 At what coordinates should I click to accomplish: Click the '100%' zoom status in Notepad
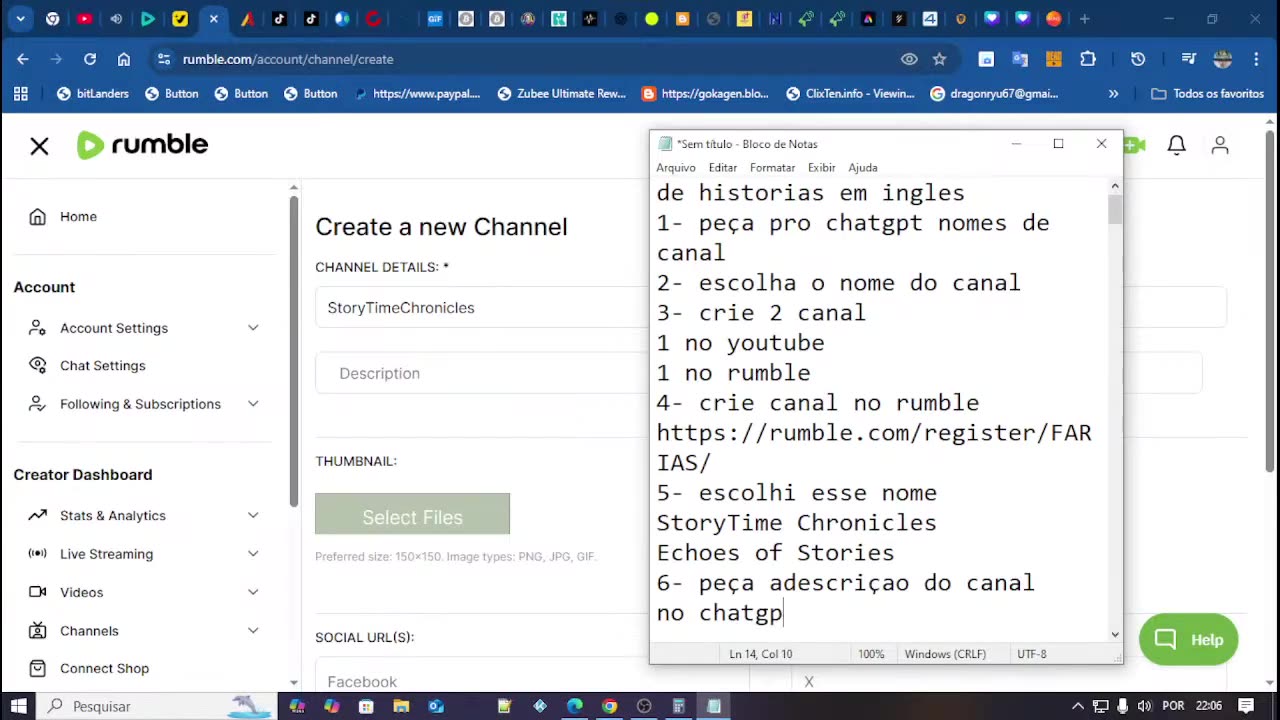[x=871, y=654]
